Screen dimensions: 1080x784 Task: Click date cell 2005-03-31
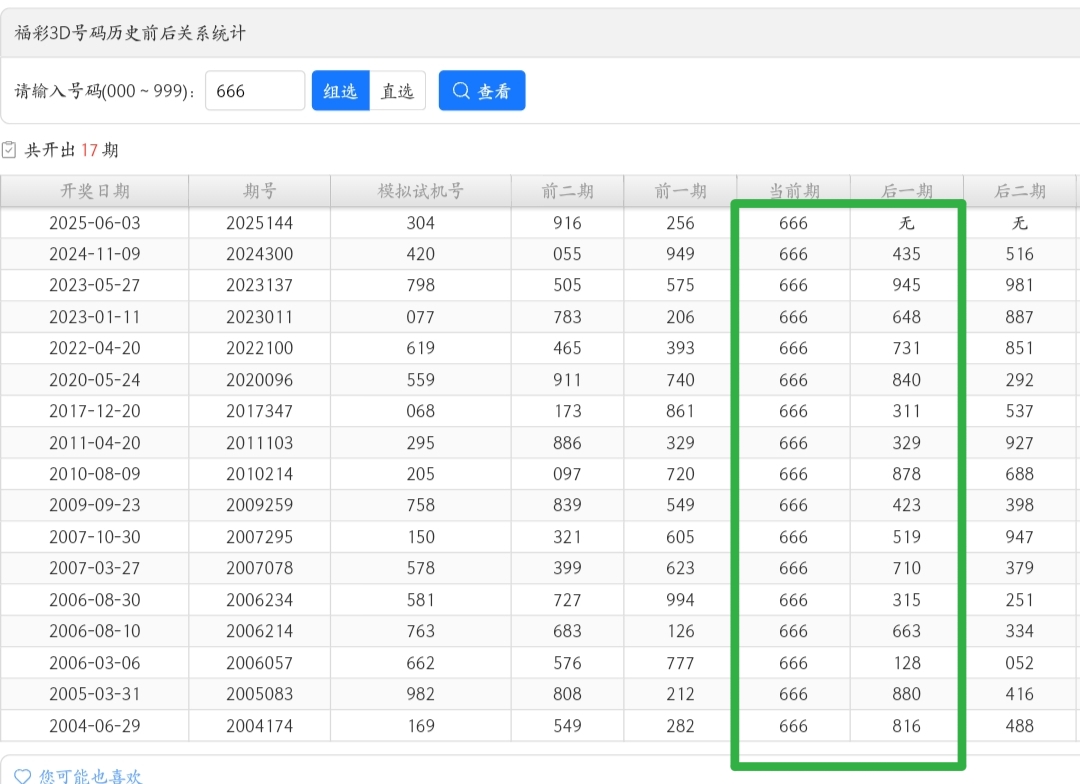point(95,694)
